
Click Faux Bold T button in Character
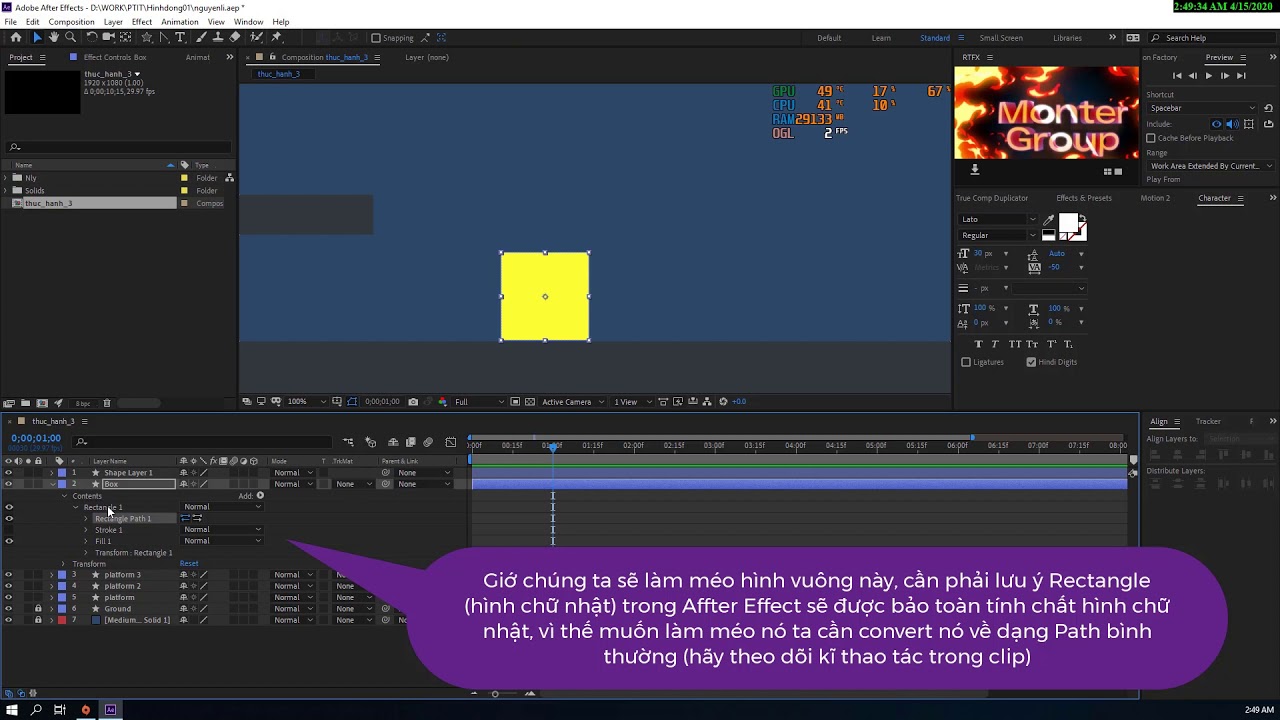point(978,344)
